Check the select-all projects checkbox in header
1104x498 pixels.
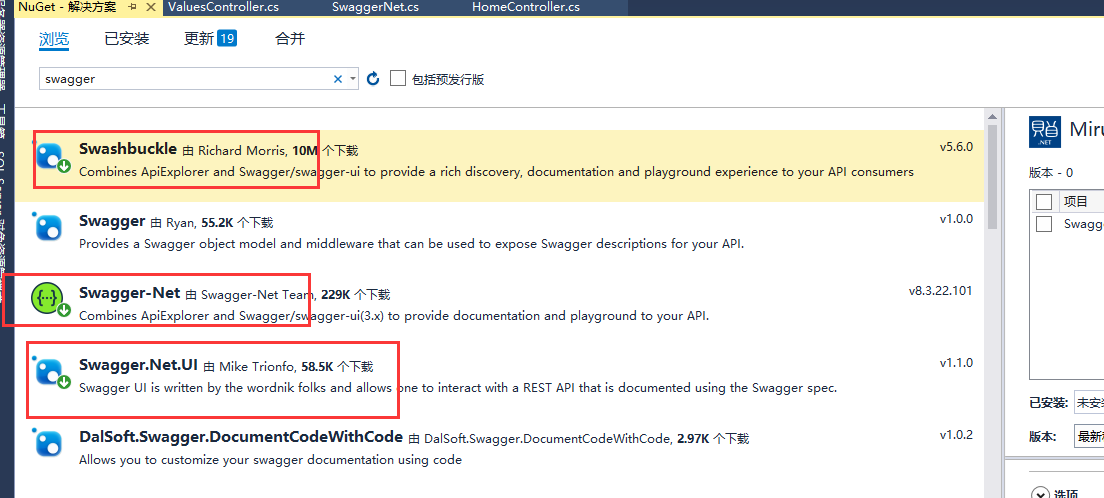point(1044,201)
